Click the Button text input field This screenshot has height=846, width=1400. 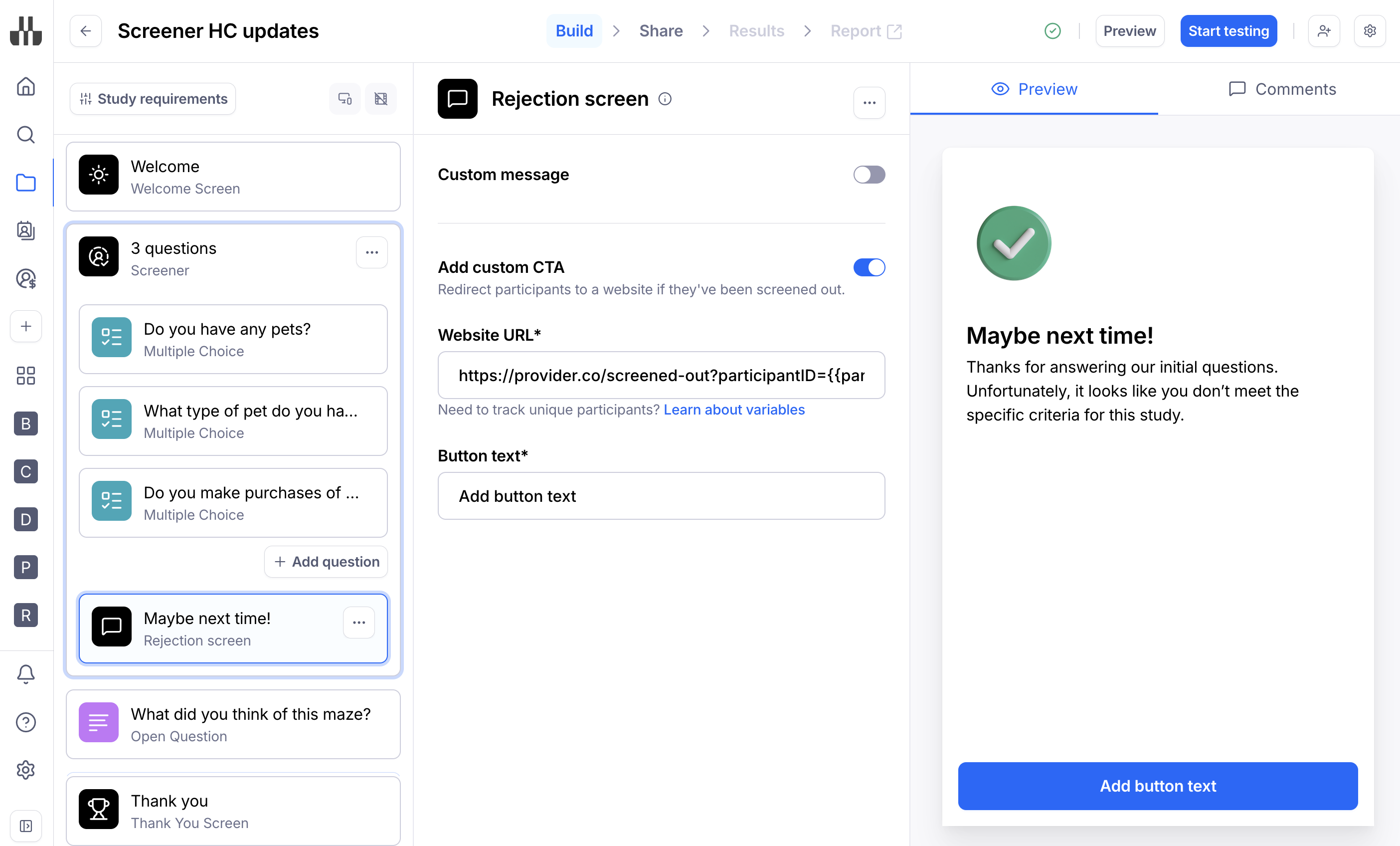(661, 496)
